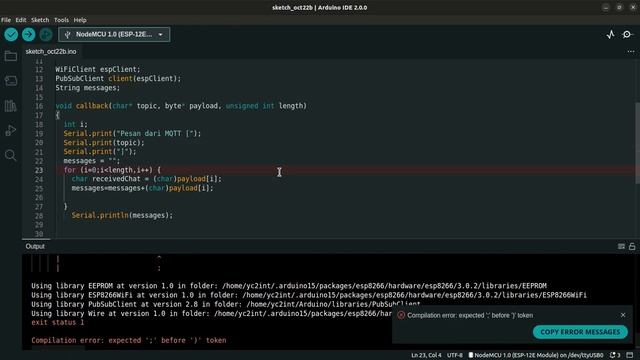Click the notifications count in status bar
640x360 pixels.
pos(615,355)
